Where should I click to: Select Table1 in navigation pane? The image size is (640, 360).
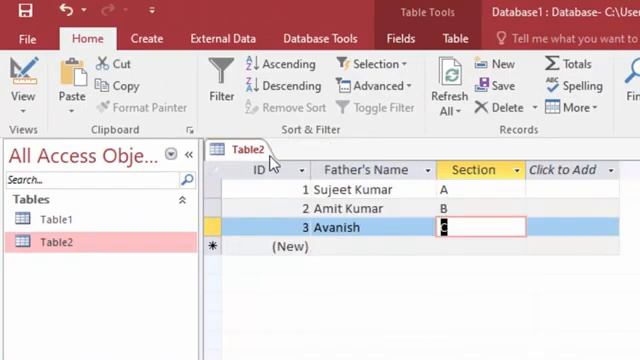click(x=100, y=220)
